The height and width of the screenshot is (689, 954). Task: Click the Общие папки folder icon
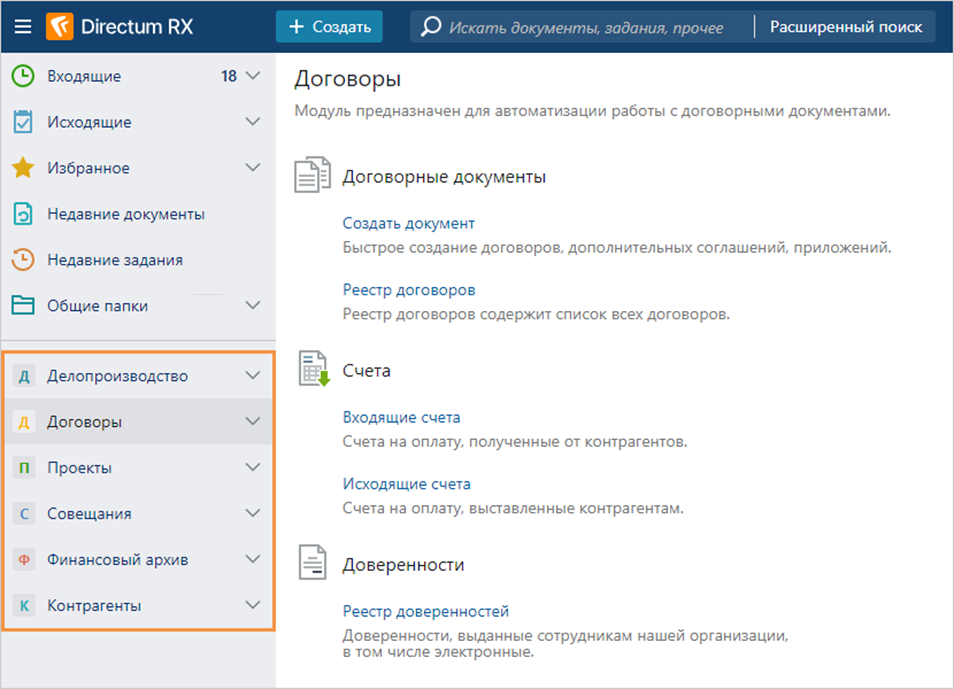[x=23, y=306]
